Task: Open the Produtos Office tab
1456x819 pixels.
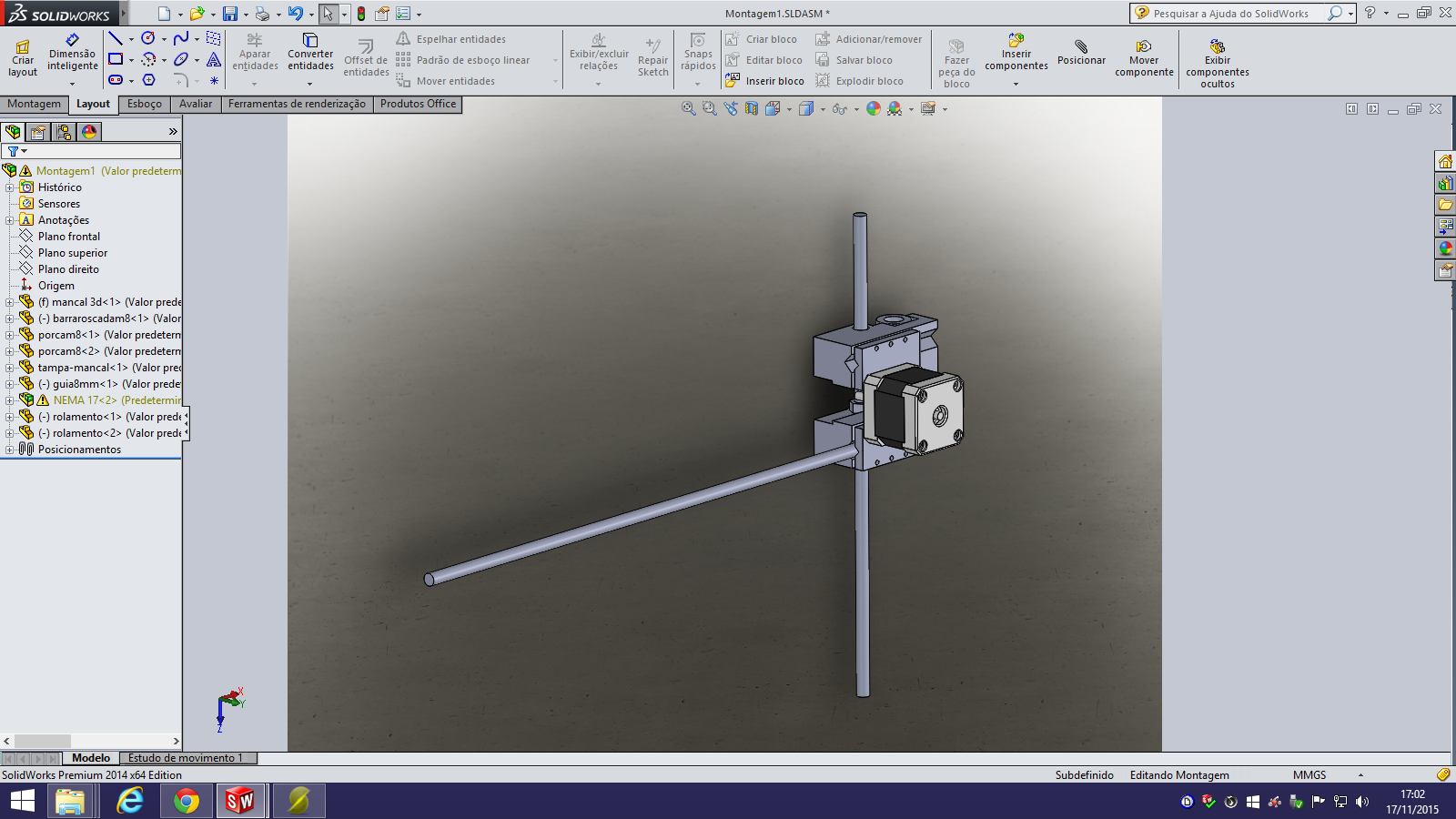Action: pos(418,104)
